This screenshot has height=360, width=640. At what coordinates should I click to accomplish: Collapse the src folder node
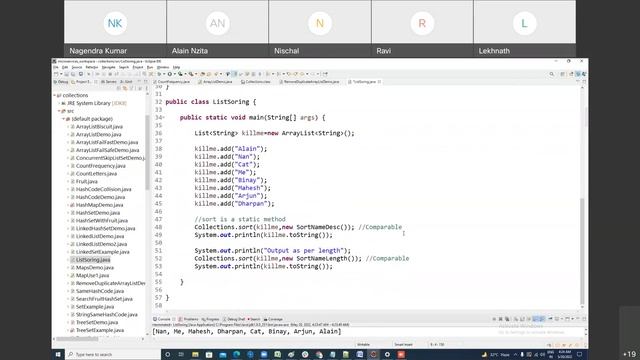(x=59, y=111)
